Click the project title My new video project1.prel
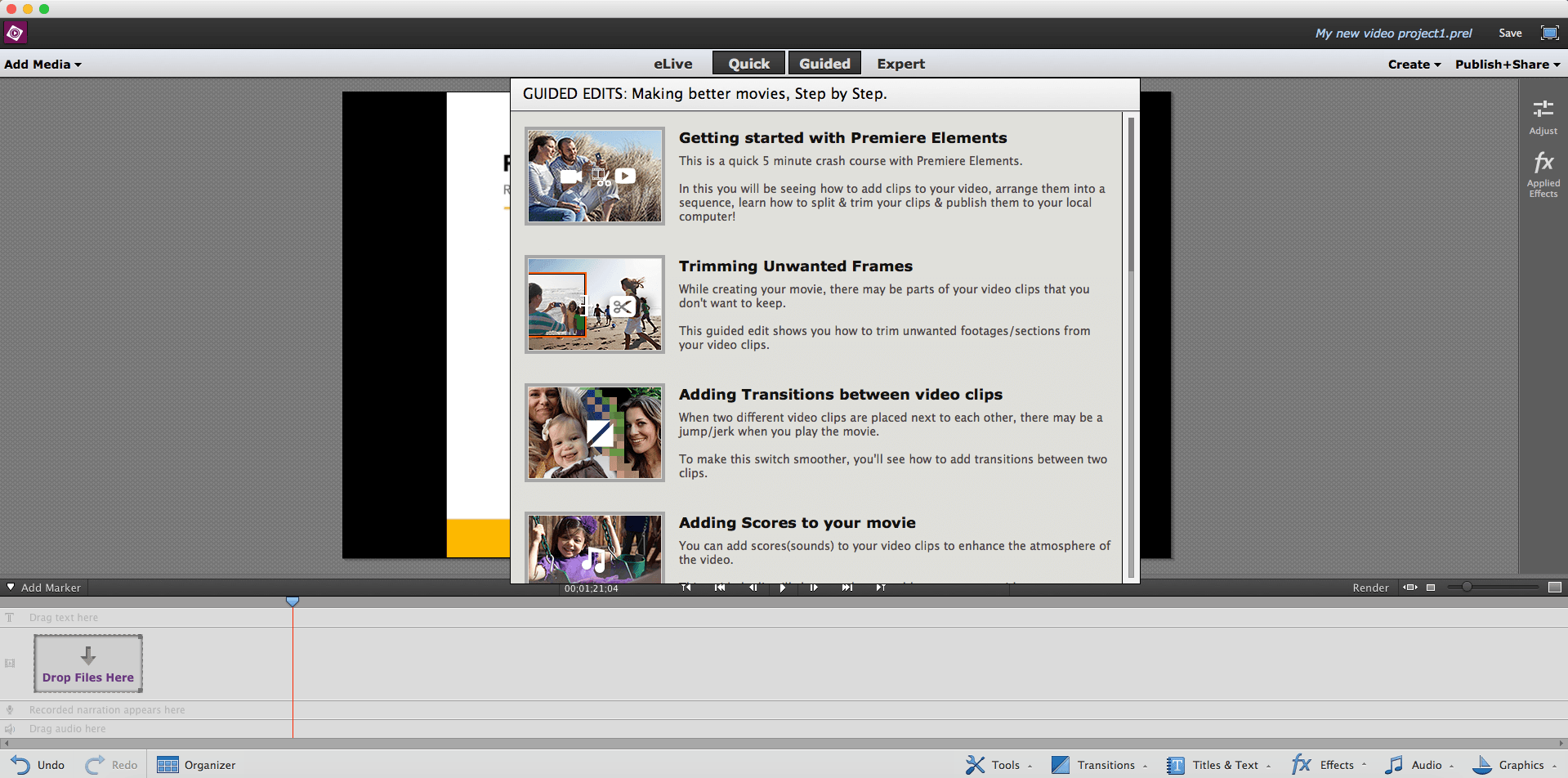Viewport: 1568px width, 778px height. pyautogui.click(x=1393, y=34)
